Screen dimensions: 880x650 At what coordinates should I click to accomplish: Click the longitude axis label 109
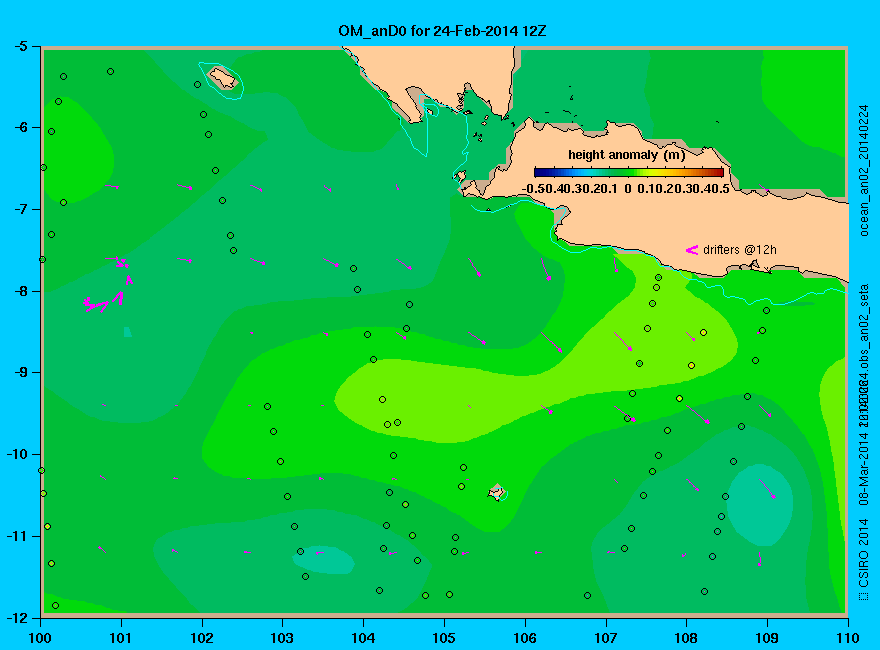(x=767, y=638)
